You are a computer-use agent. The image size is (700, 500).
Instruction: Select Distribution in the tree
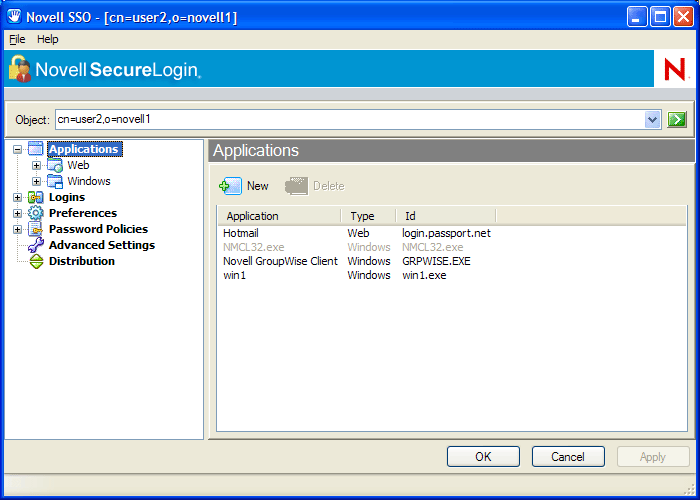82,261
